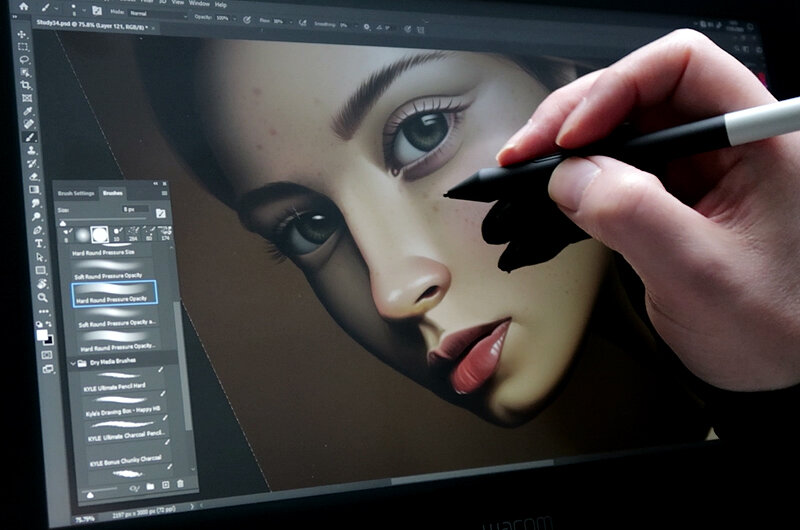The image size is (800, 530).
Task: Open symmetry paint options
Action: click(x=420, y=30)
